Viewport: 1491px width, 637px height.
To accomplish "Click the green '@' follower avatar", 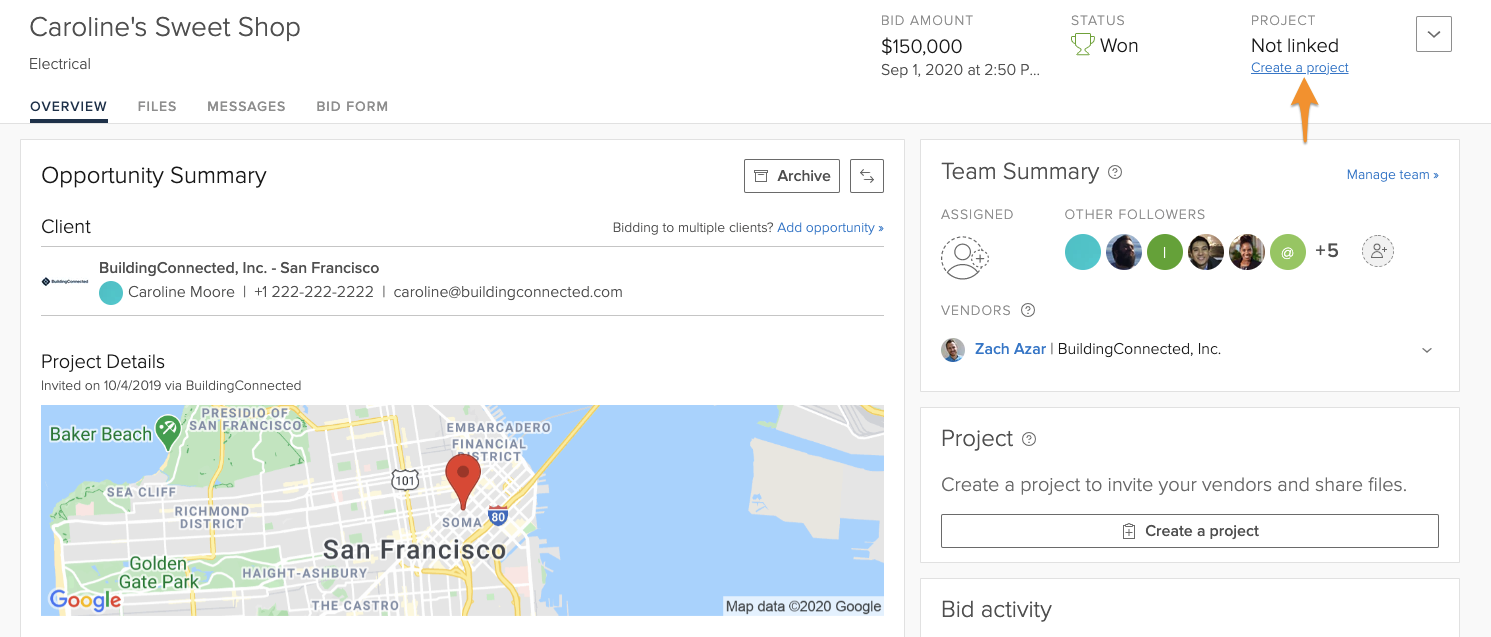I will pos(1287,252).
